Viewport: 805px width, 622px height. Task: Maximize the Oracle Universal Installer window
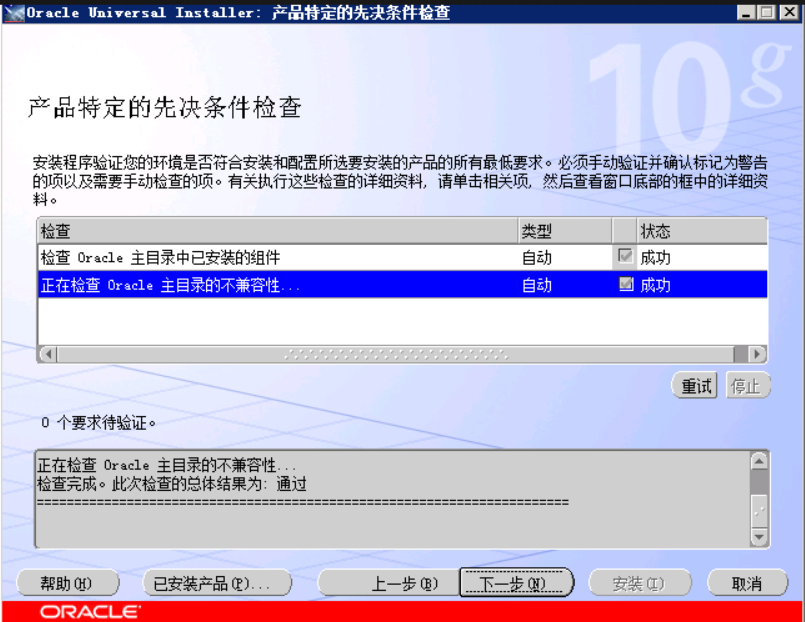coord(767,12)
